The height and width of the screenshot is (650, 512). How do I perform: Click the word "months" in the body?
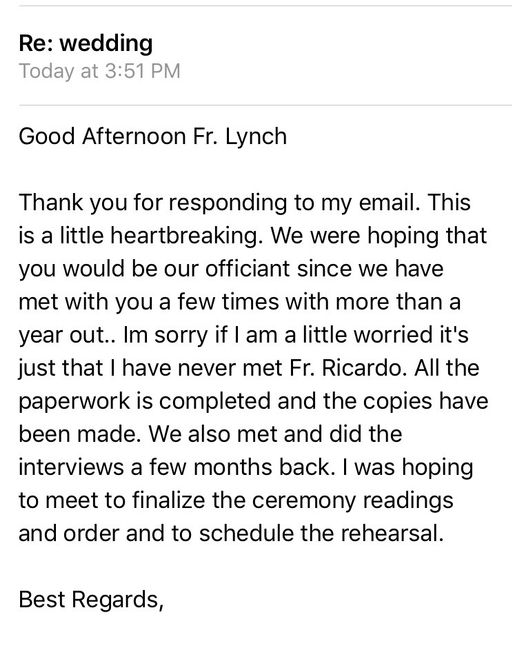coord(232,467)
